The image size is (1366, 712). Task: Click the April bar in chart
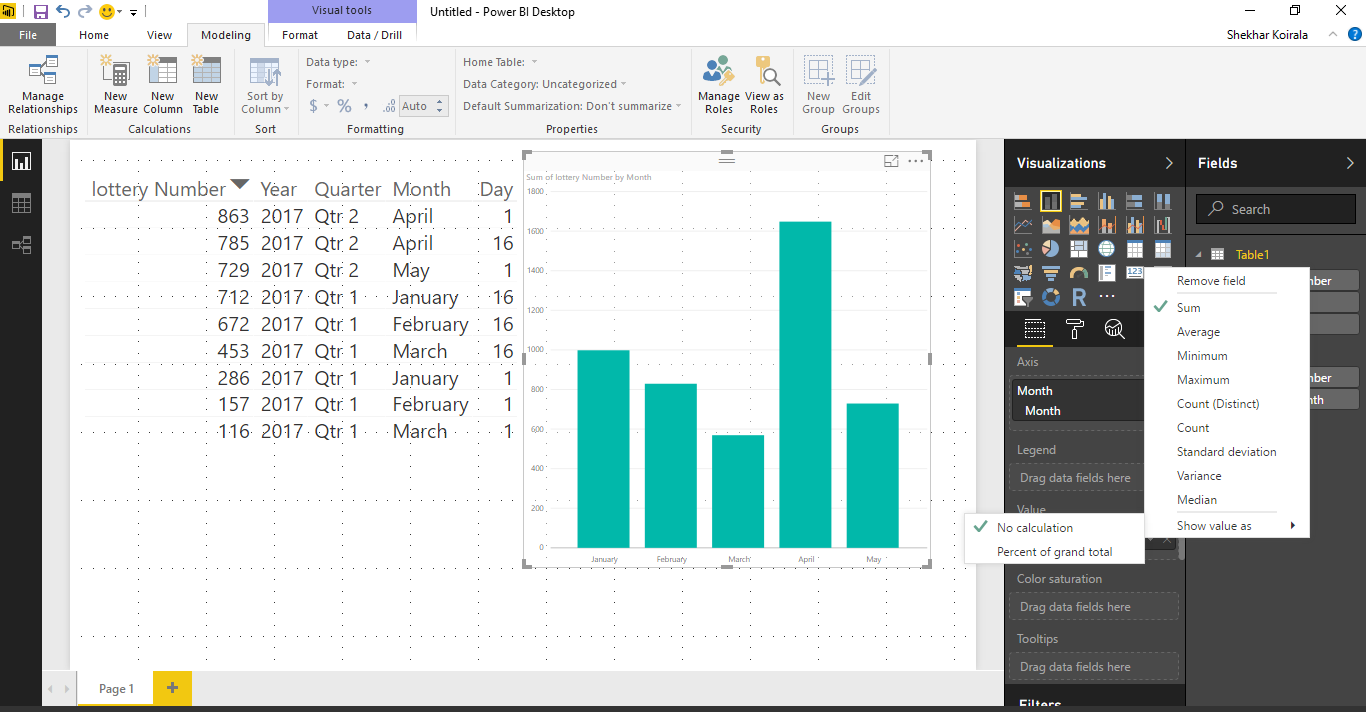[806, 385]
